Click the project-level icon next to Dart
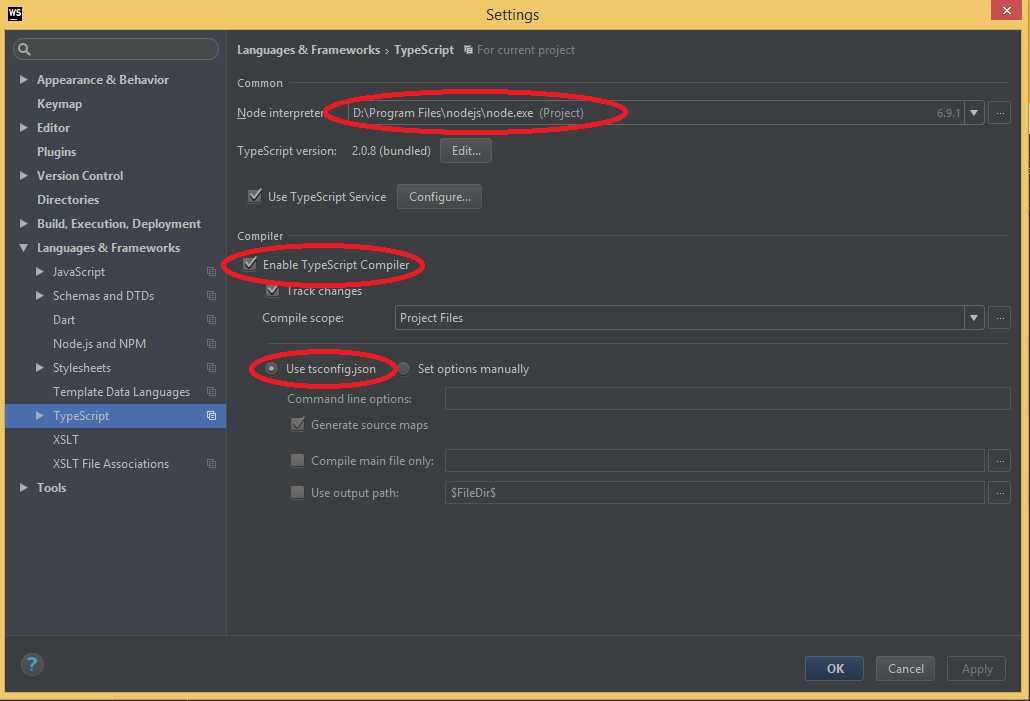Screen dimensions: 1030x701 212,319
